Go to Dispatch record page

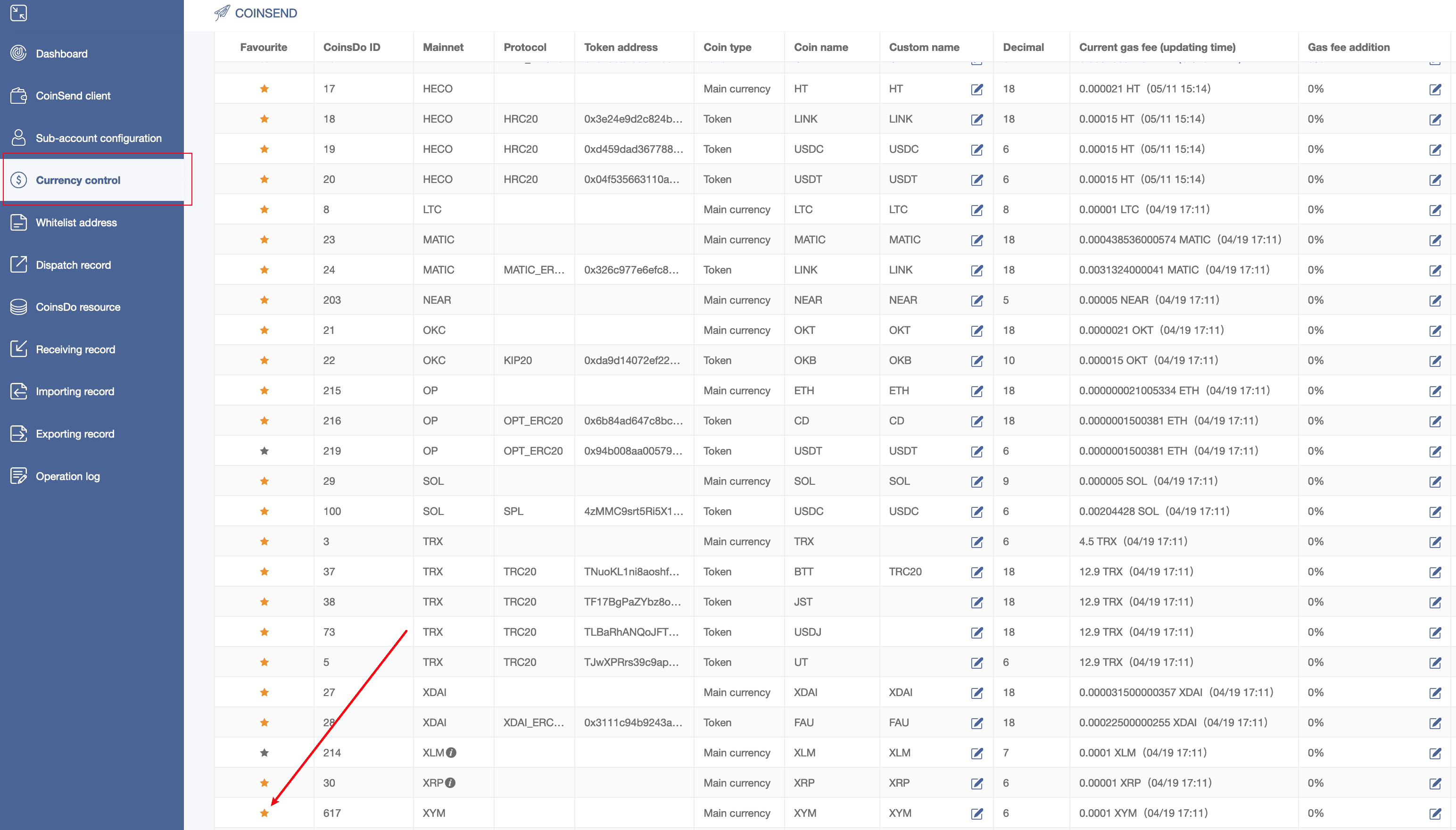click(x=73, y=265)
